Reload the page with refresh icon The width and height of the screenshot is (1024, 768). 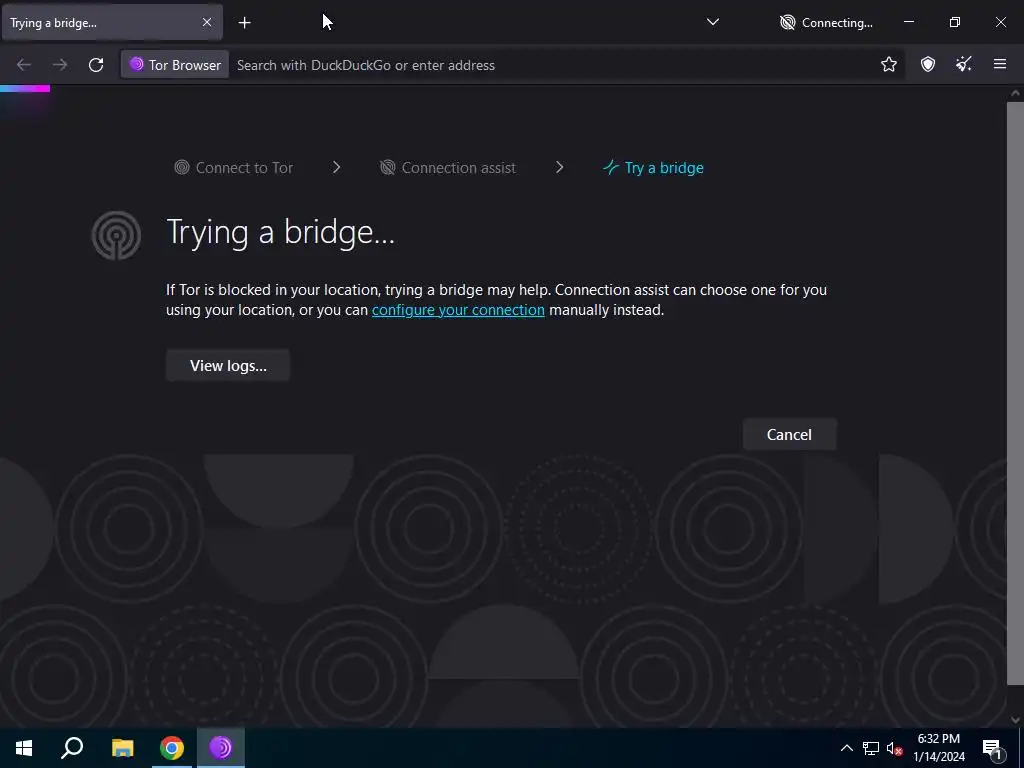[x=96, y=65]
